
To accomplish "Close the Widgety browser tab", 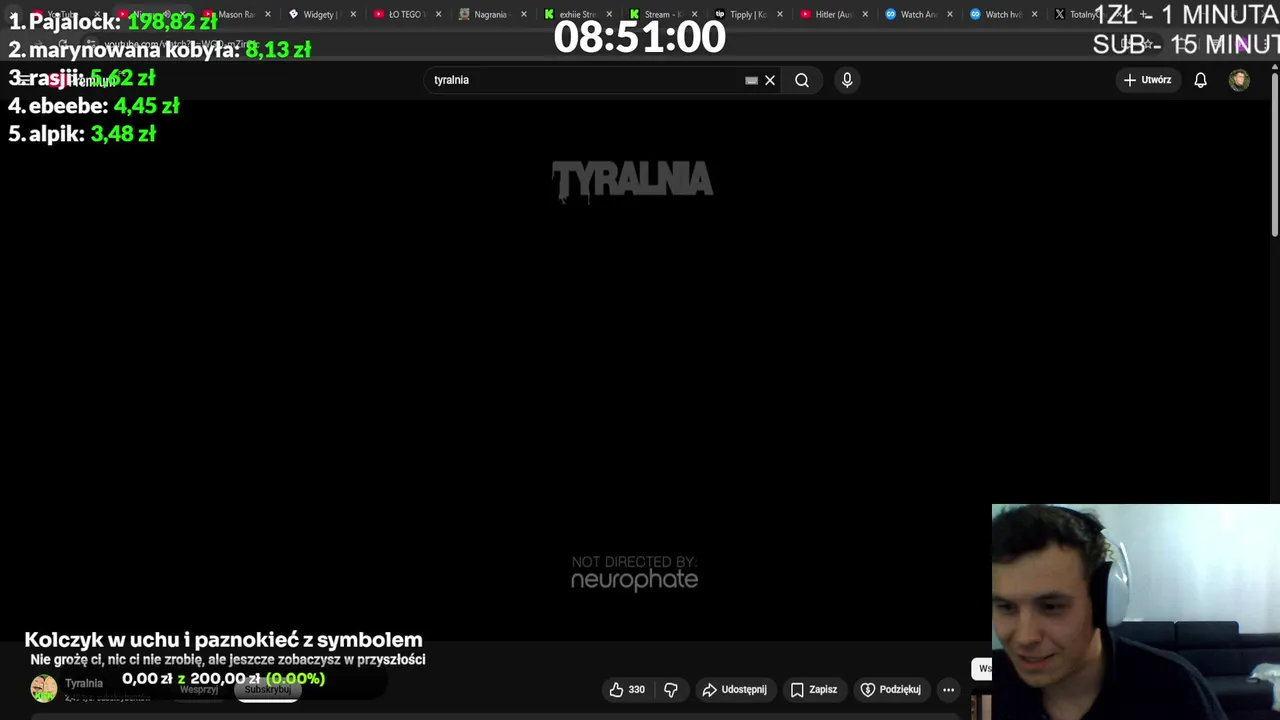I will (x=353, y=14).
